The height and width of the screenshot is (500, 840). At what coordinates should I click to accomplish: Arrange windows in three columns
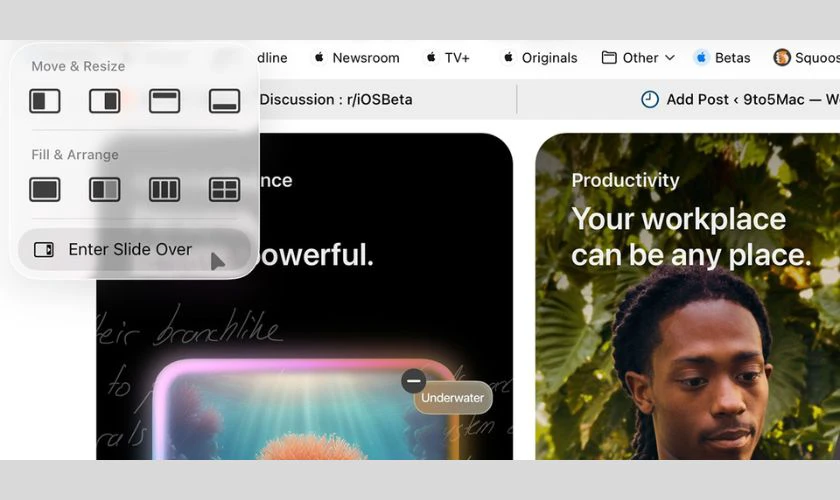click(165, 189)
